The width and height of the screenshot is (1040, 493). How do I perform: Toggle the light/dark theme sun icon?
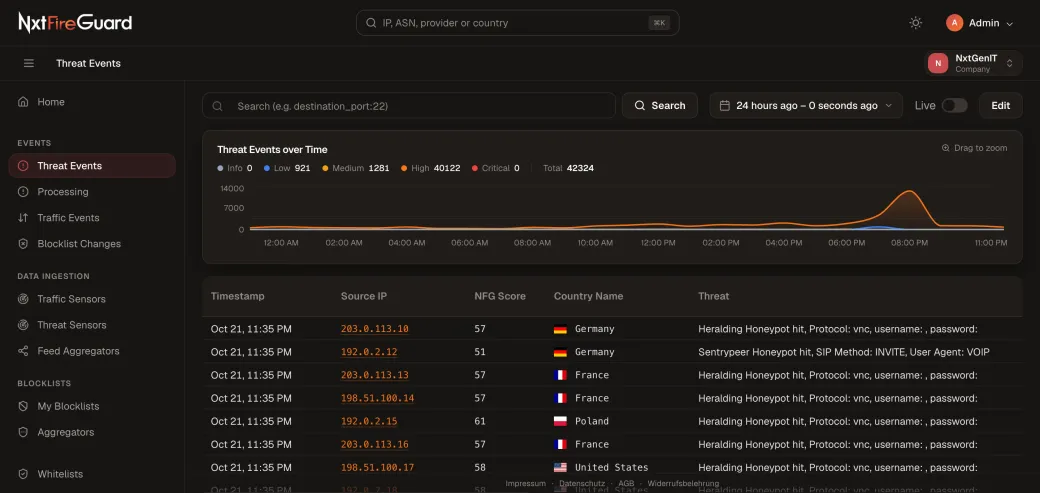coord(915,23)
